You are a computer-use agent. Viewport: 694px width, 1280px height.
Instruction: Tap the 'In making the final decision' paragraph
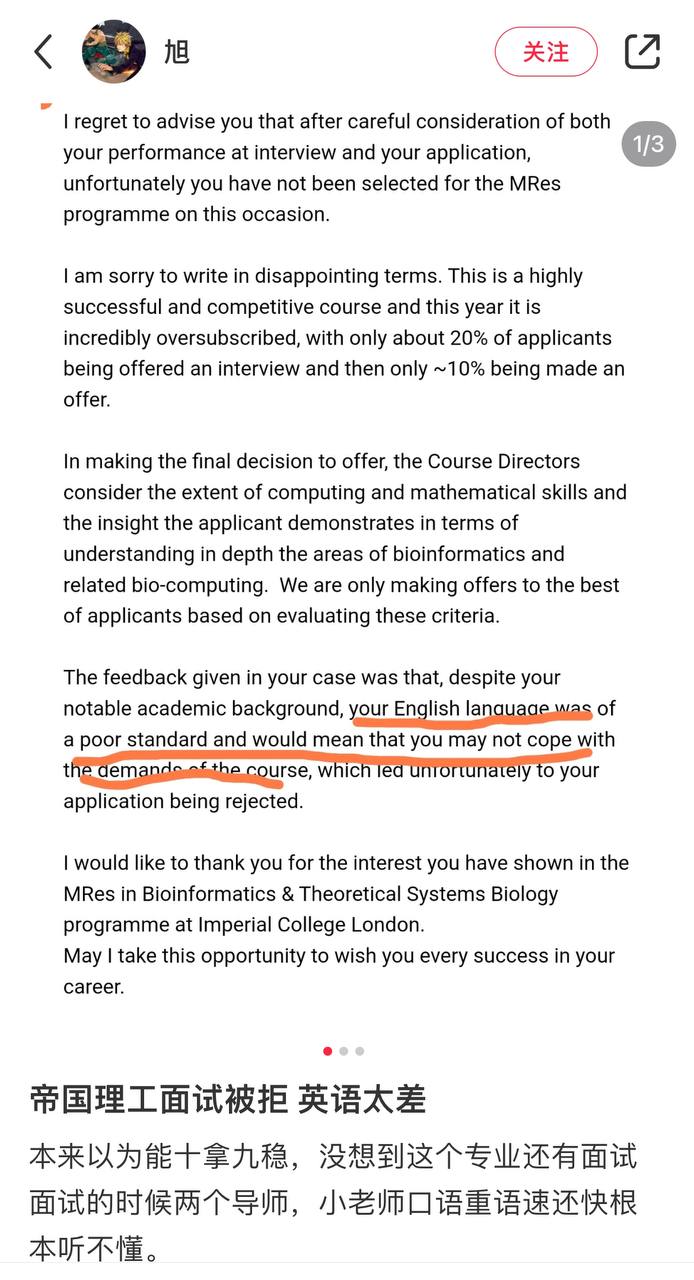(x=344, y=538)
